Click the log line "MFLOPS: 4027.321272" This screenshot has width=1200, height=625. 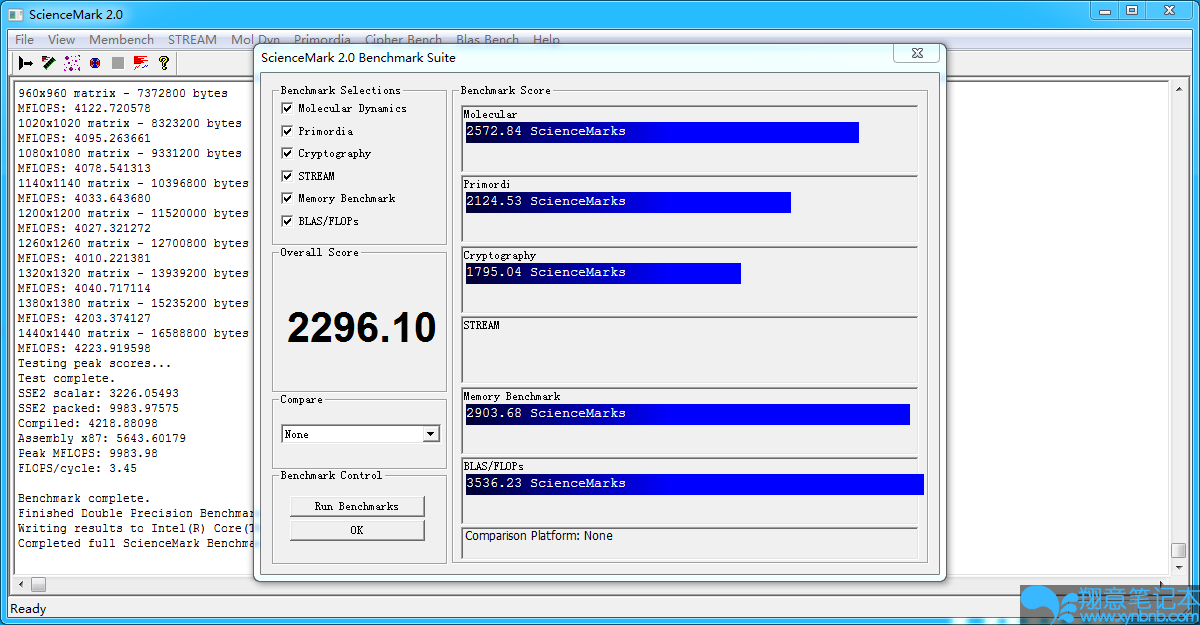coord(84,228)
